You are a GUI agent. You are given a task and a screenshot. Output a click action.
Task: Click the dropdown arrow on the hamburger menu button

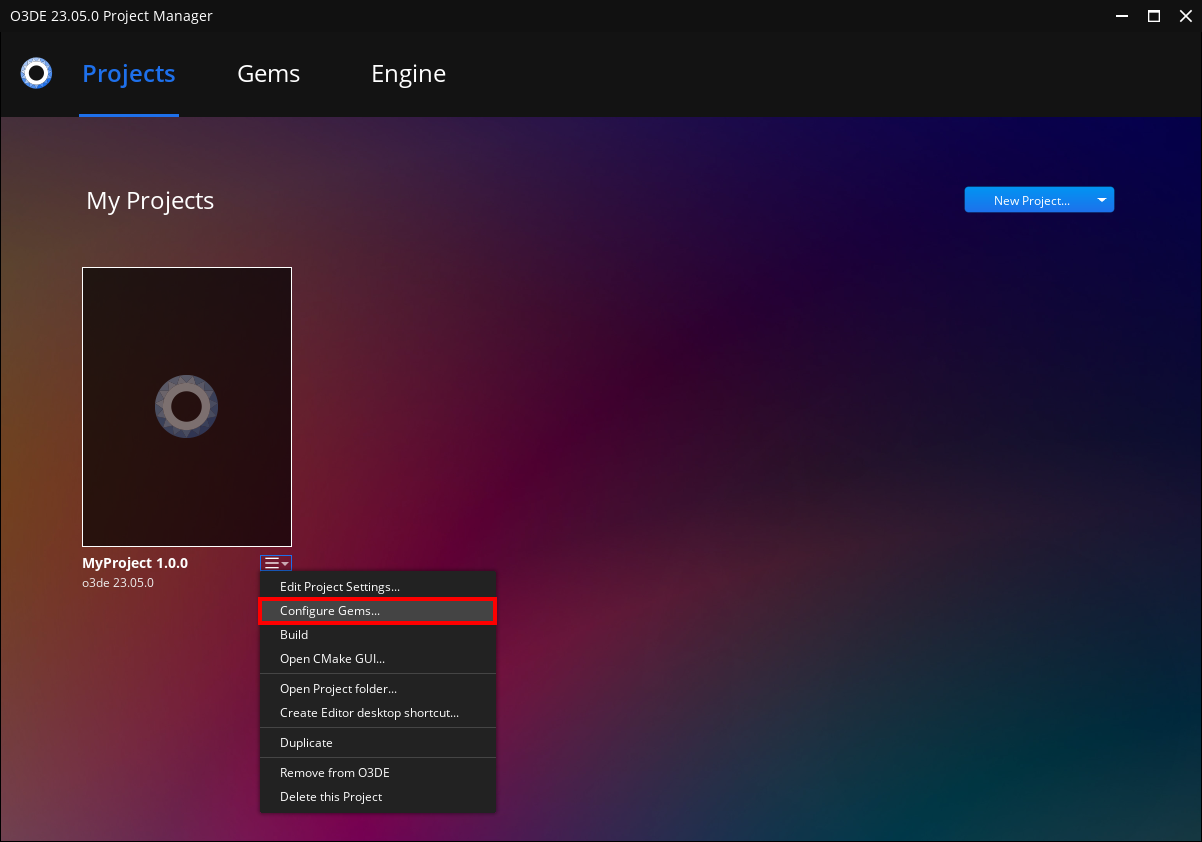coord(286,562)
